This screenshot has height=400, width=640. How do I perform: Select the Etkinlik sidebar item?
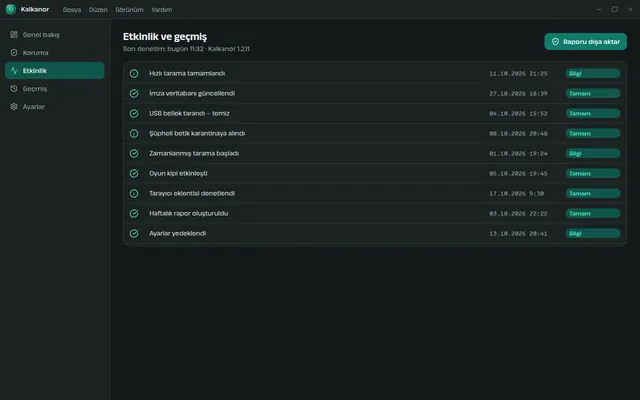55,71
